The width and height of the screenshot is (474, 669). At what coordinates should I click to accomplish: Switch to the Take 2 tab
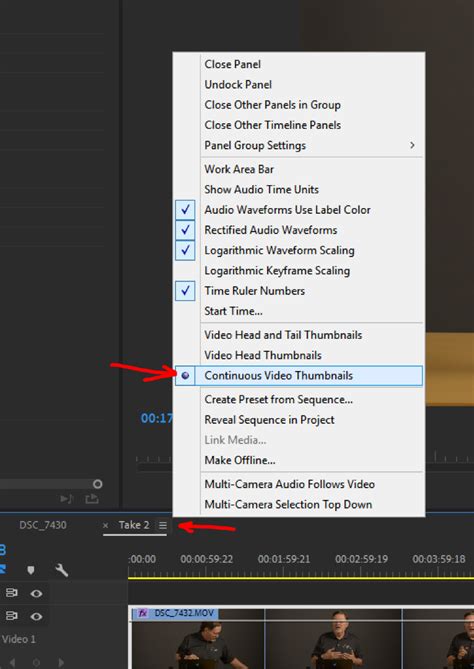click(134, 525)
